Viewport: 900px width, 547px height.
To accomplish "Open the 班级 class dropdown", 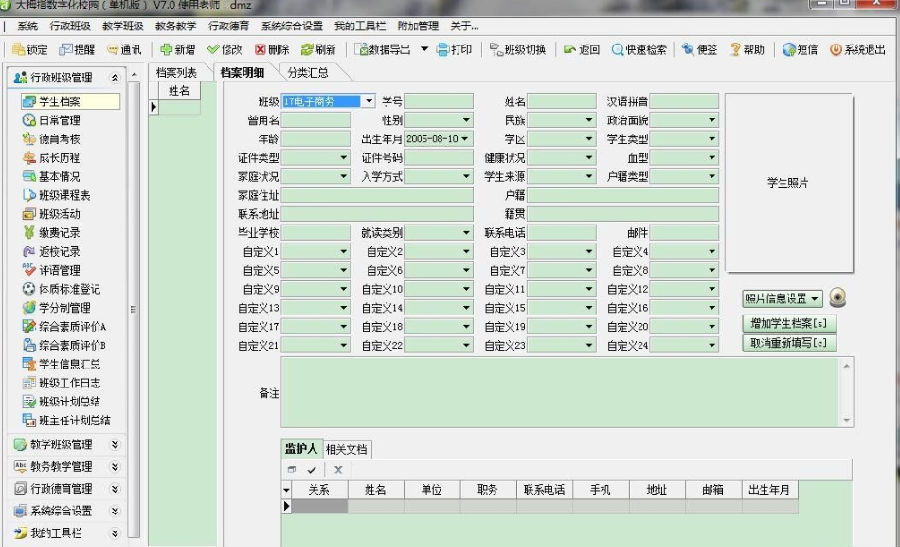I will pos(369,102).
